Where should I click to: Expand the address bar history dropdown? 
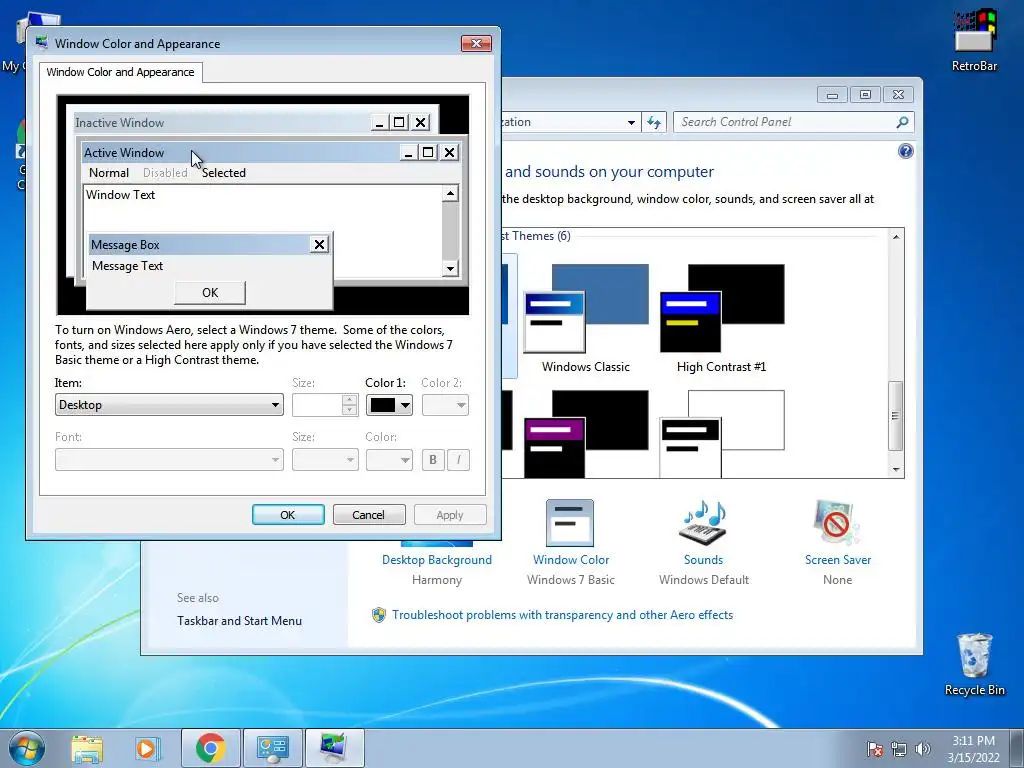pos(631,122)
